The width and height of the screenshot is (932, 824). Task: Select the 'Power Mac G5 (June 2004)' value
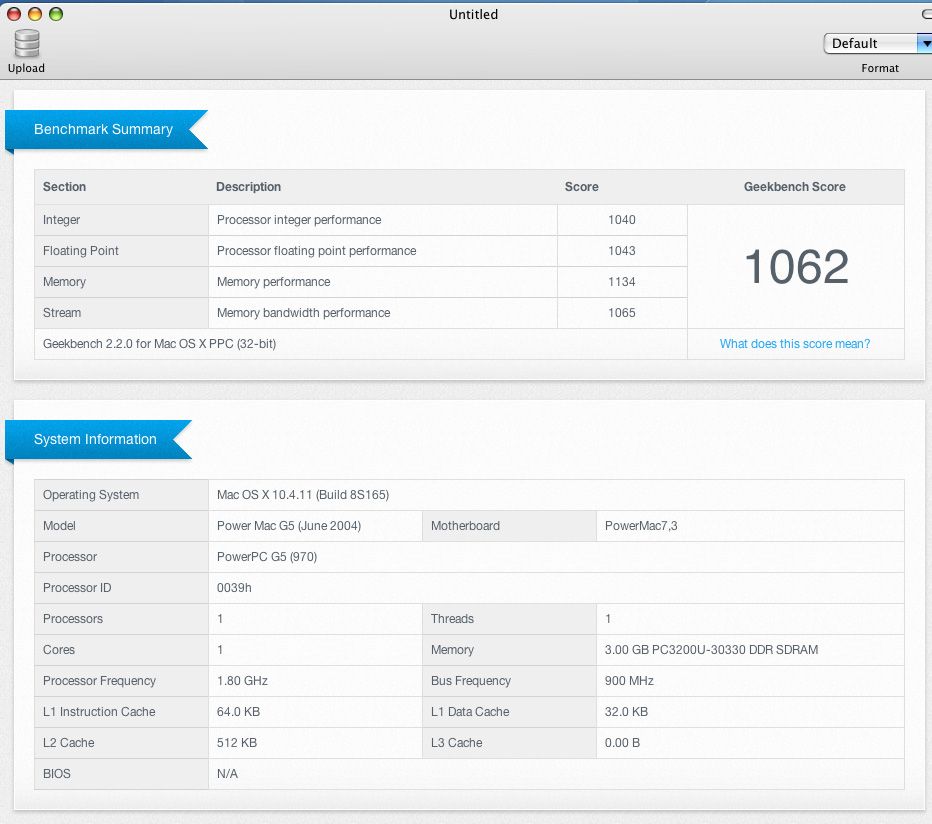point(289,526)
